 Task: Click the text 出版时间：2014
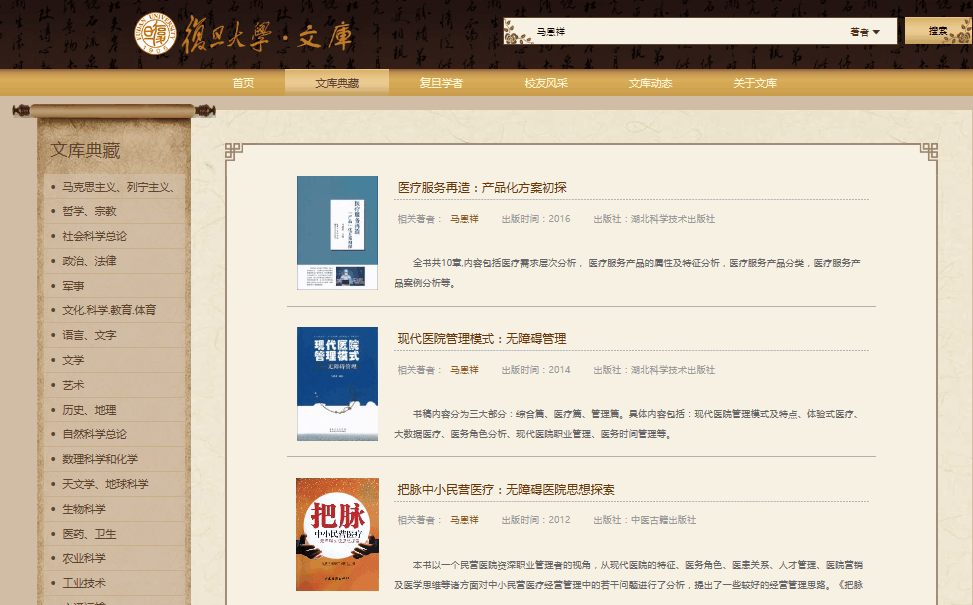(536, 370)
